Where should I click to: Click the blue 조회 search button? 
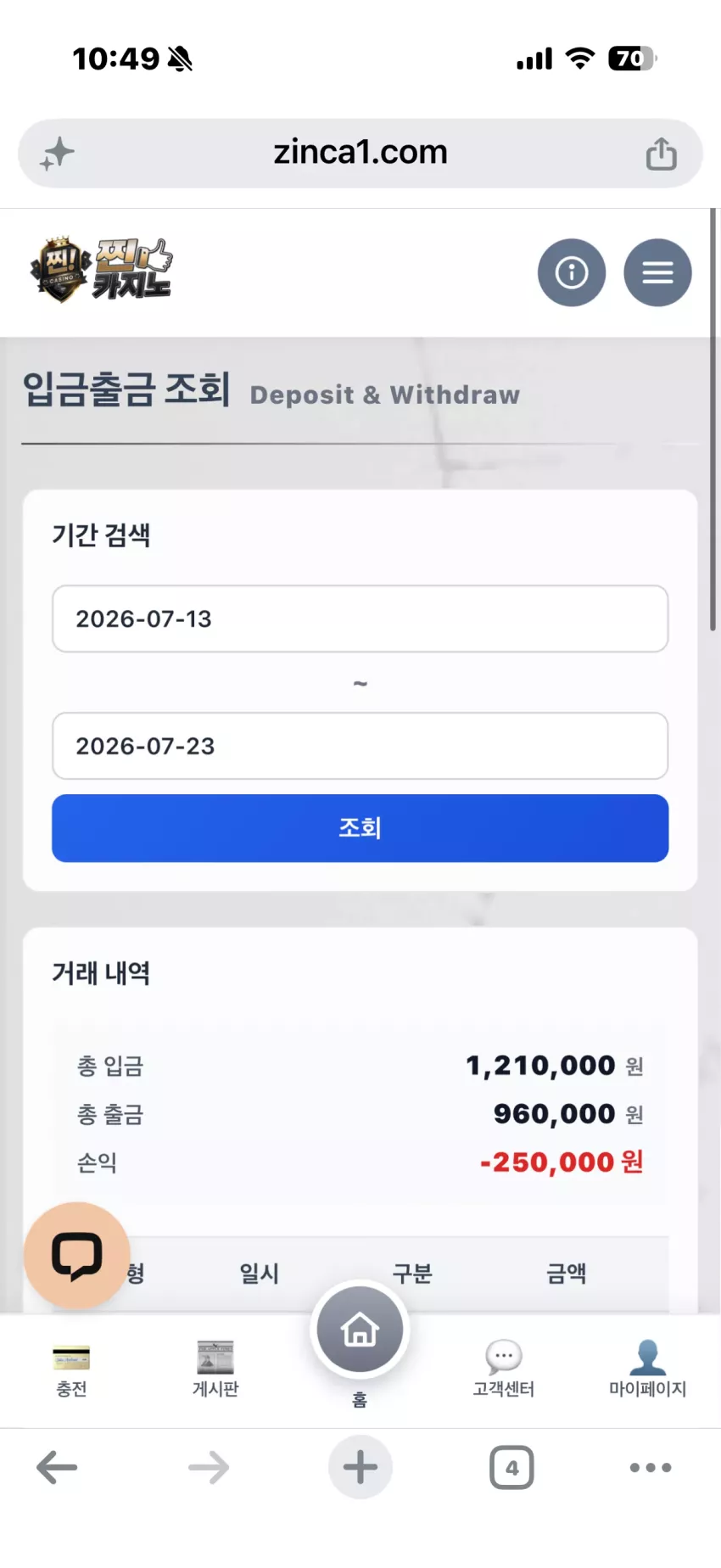pos(360,828)
